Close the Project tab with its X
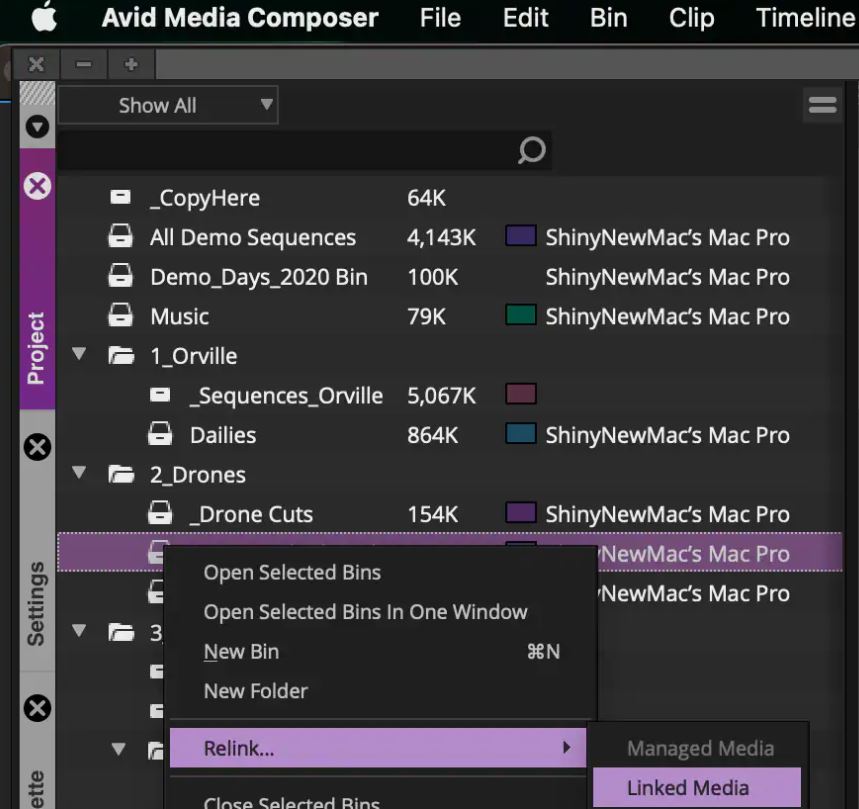 pos(37,186)
